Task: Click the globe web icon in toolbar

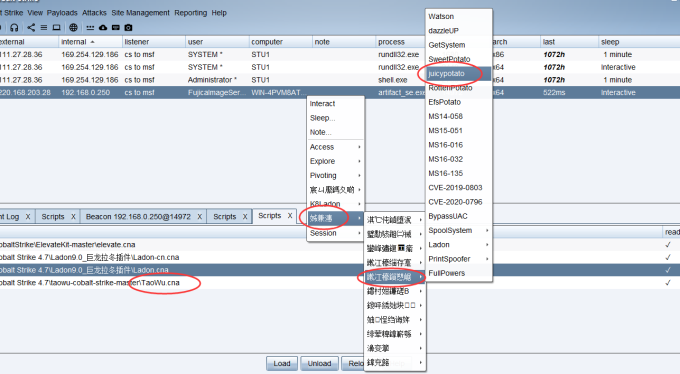Action: (73, 28)
